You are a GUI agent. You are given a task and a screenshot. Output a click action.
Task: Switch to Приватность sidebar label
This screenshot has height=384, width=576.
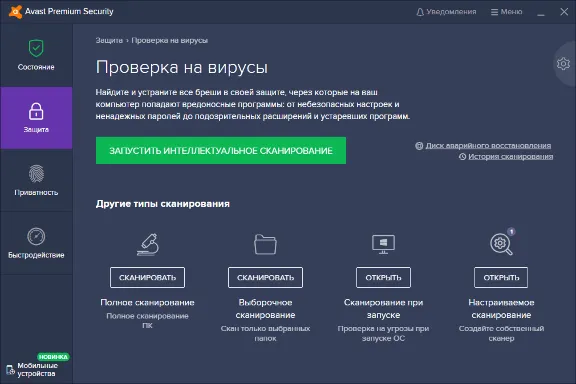coord(36,193)
